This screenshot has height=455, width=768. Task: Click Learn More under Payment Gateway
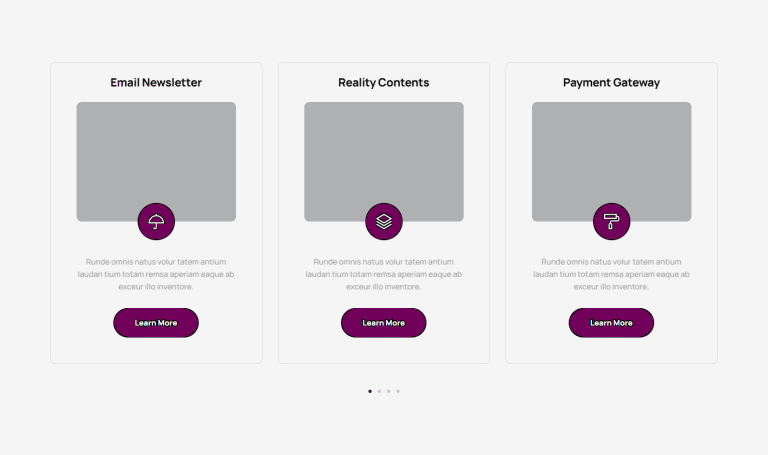click(611, 323)
